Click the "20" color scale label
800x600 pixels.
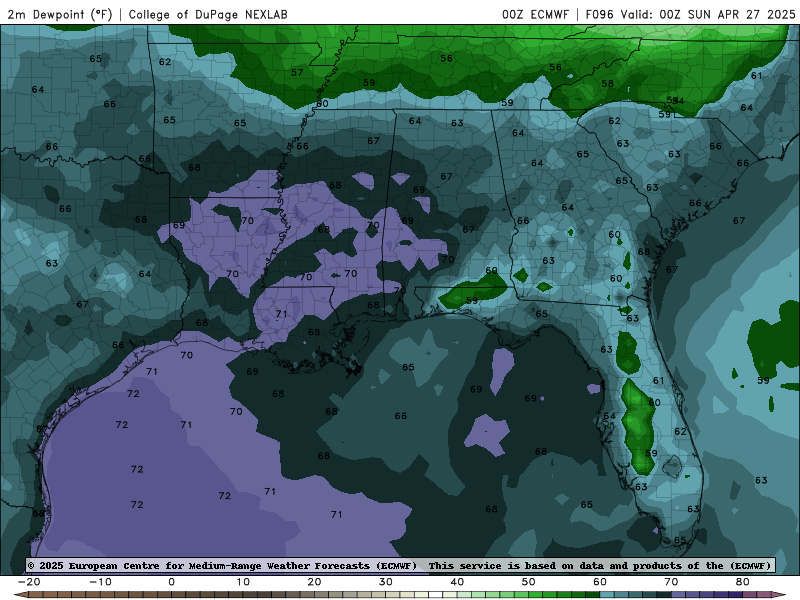(314, 582)
